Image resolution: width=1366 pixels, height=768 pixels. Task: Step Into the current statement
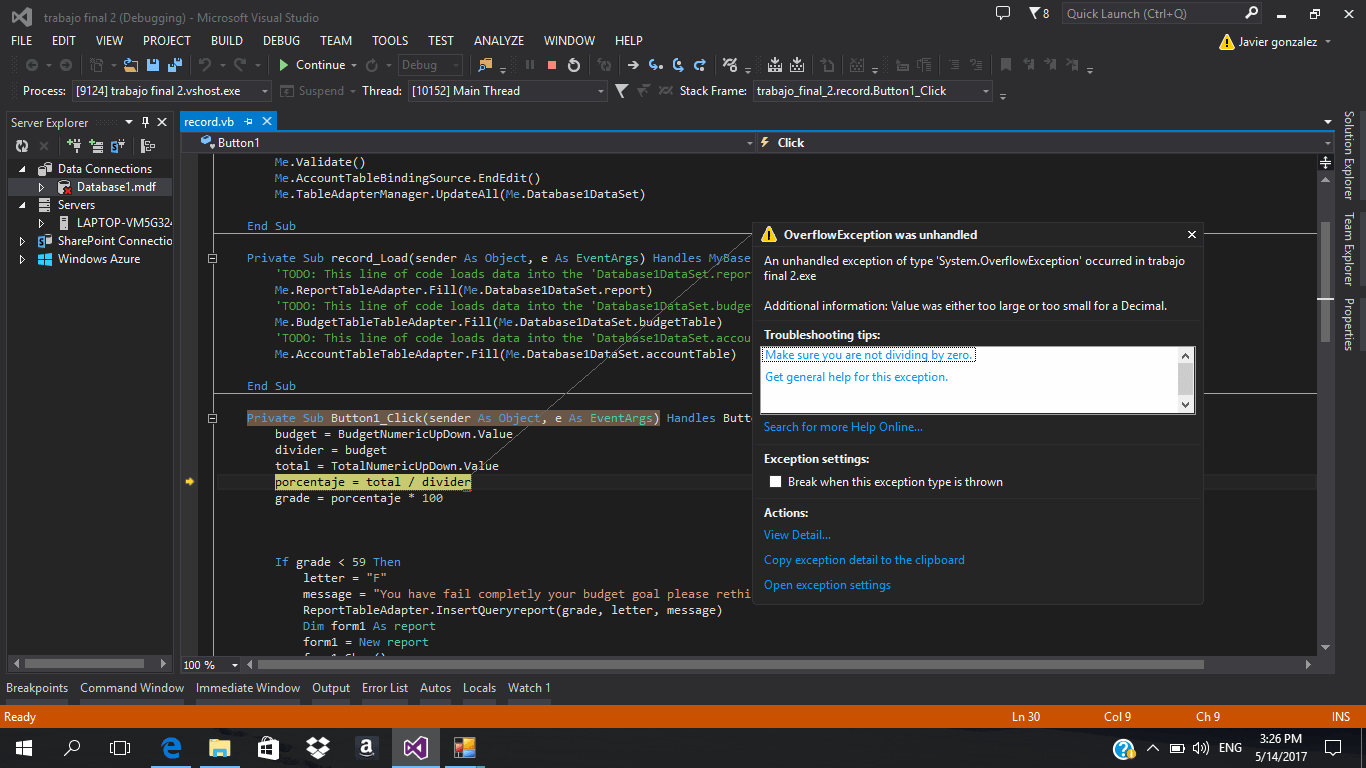[656, 65]
